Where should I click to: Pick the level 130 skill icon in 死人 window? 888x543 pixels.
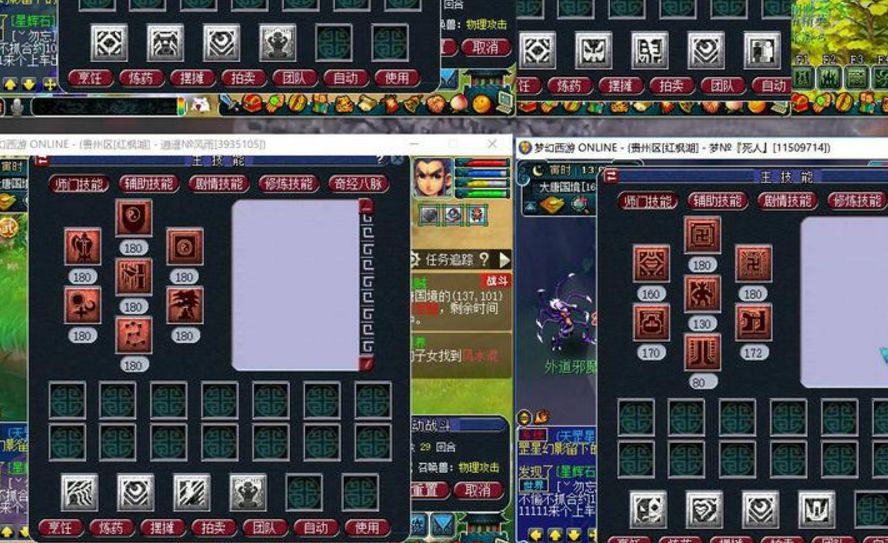click(702, 293)
